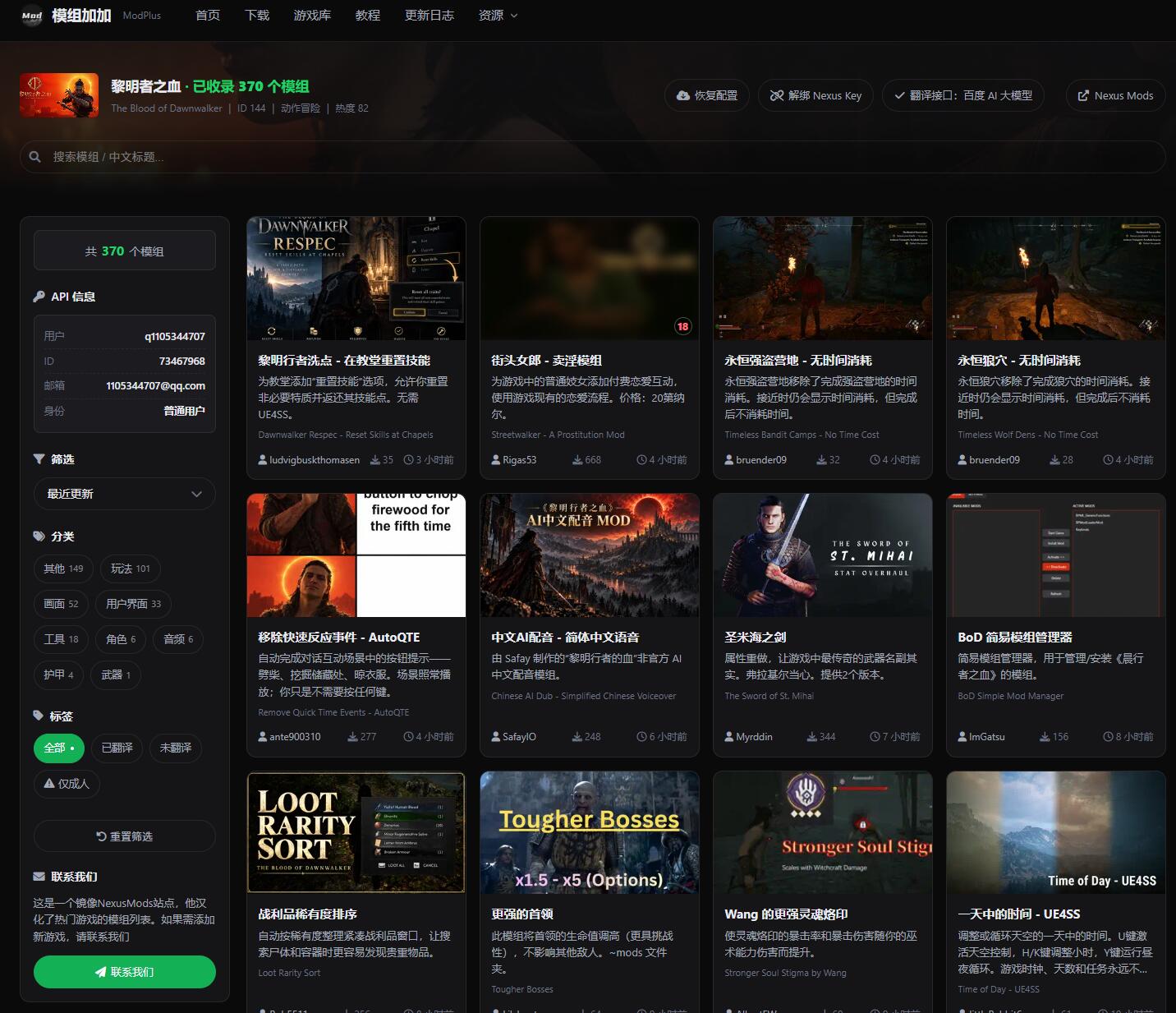Open the Nexus Mods link button
This screenshot has width=1176, height=1013.
pos(1115,95)
